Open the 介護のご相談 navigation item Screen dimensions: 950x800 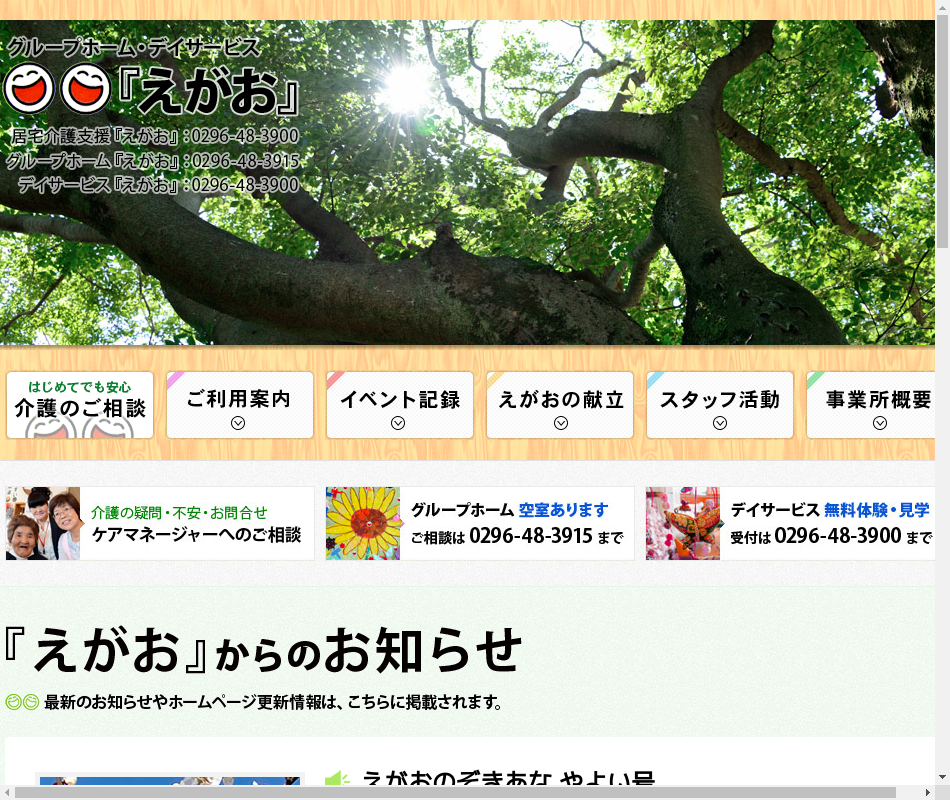click(80, 405)
